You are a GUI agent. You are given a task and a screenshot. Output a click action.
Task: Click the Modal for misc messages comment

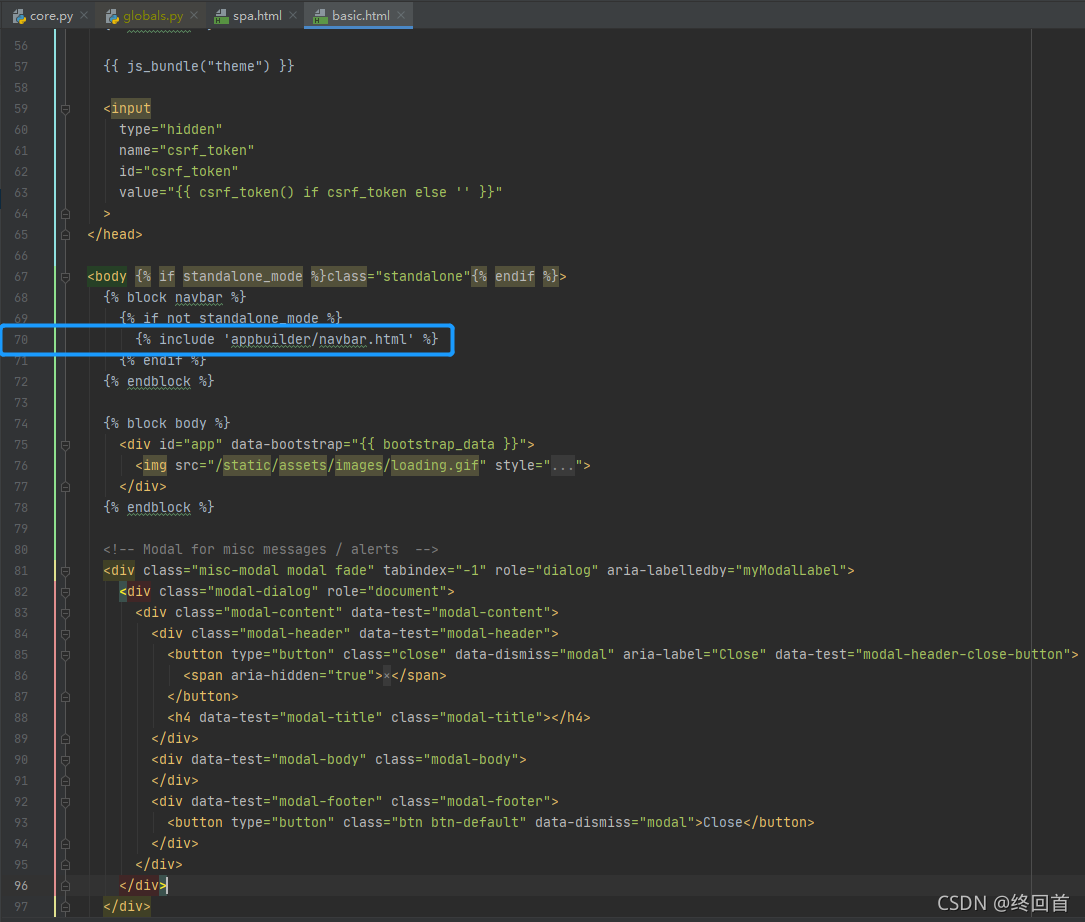pyautogui.click(x=271, y=550)
